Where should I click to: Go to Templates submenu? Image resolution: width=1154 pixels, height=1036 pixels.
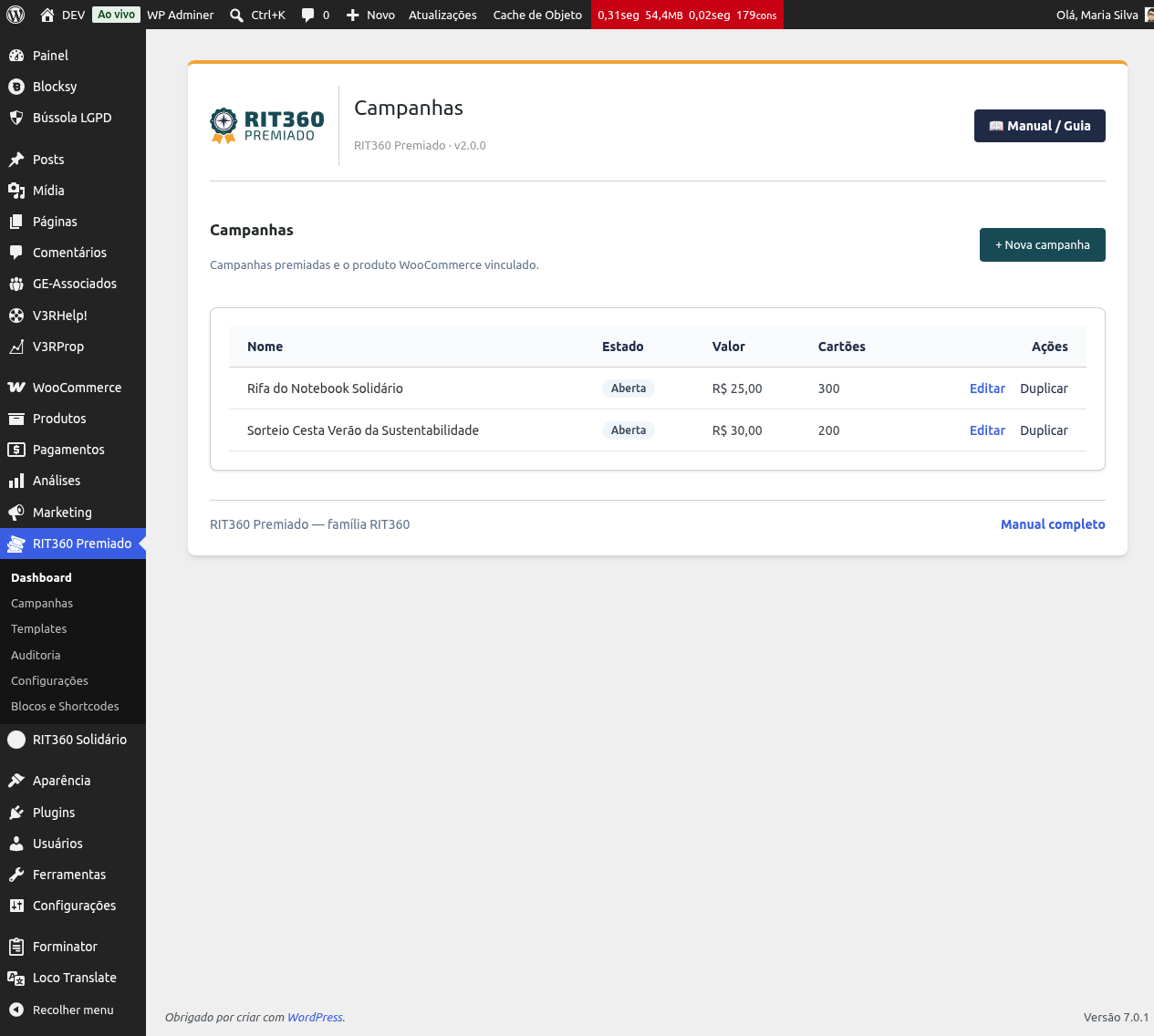tap(39, 628)
